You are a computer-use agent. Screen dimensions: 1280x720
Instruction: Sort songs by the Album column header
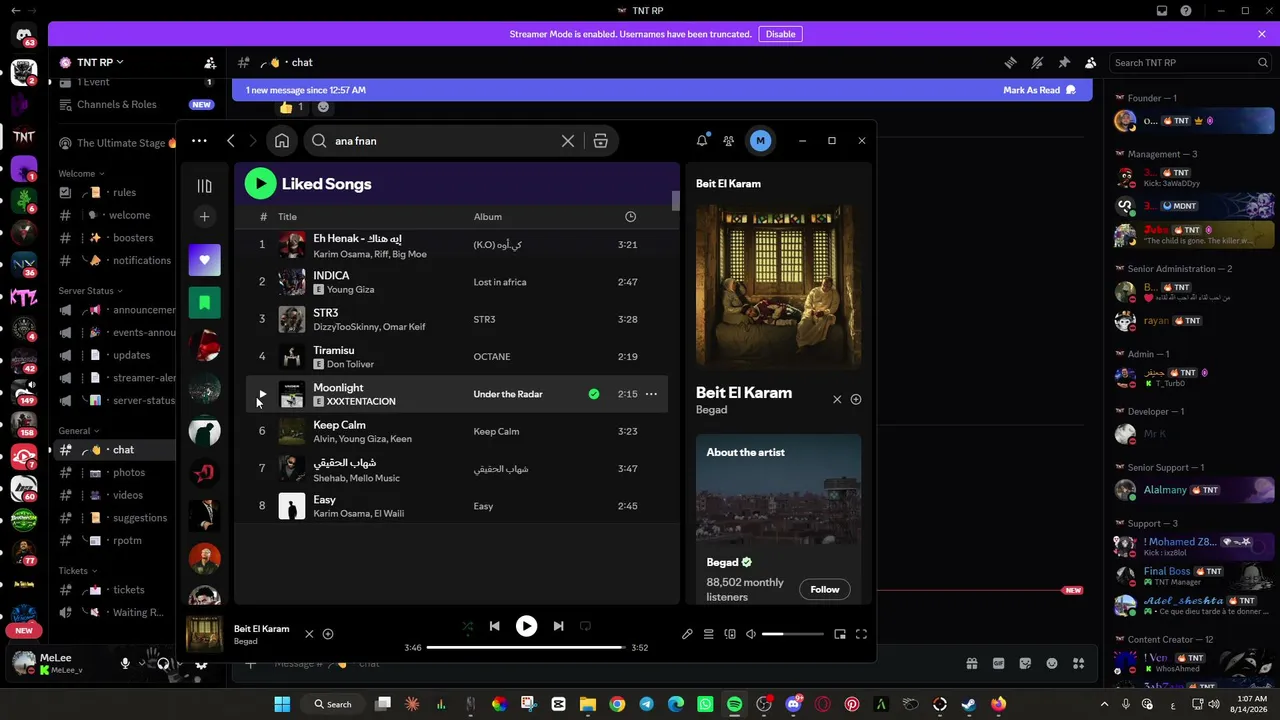488,217
